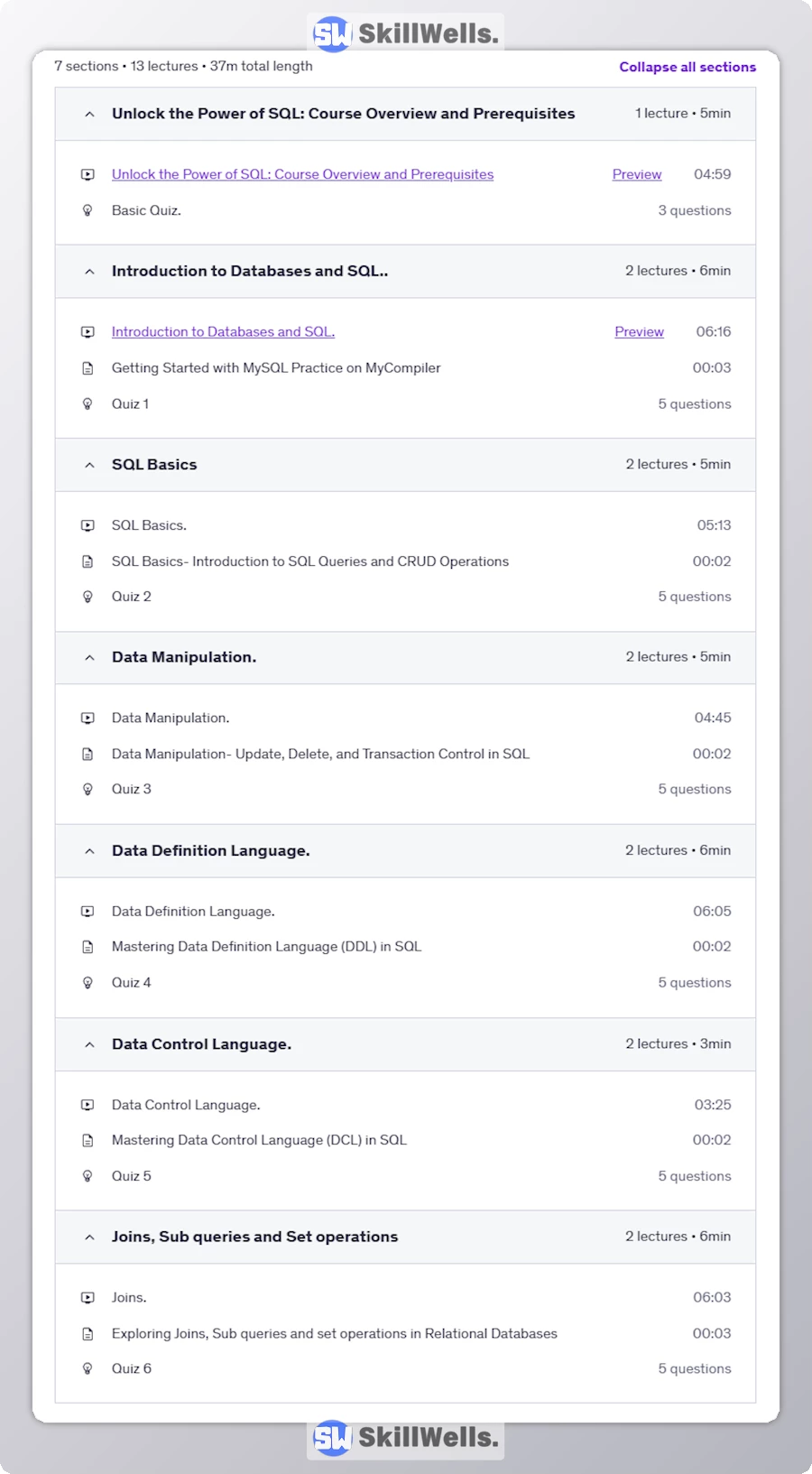Viewport: 812px width, 1474px height.
Task: Click the lightbulb icon beside Quiz 3
Action: pos(88,789)
